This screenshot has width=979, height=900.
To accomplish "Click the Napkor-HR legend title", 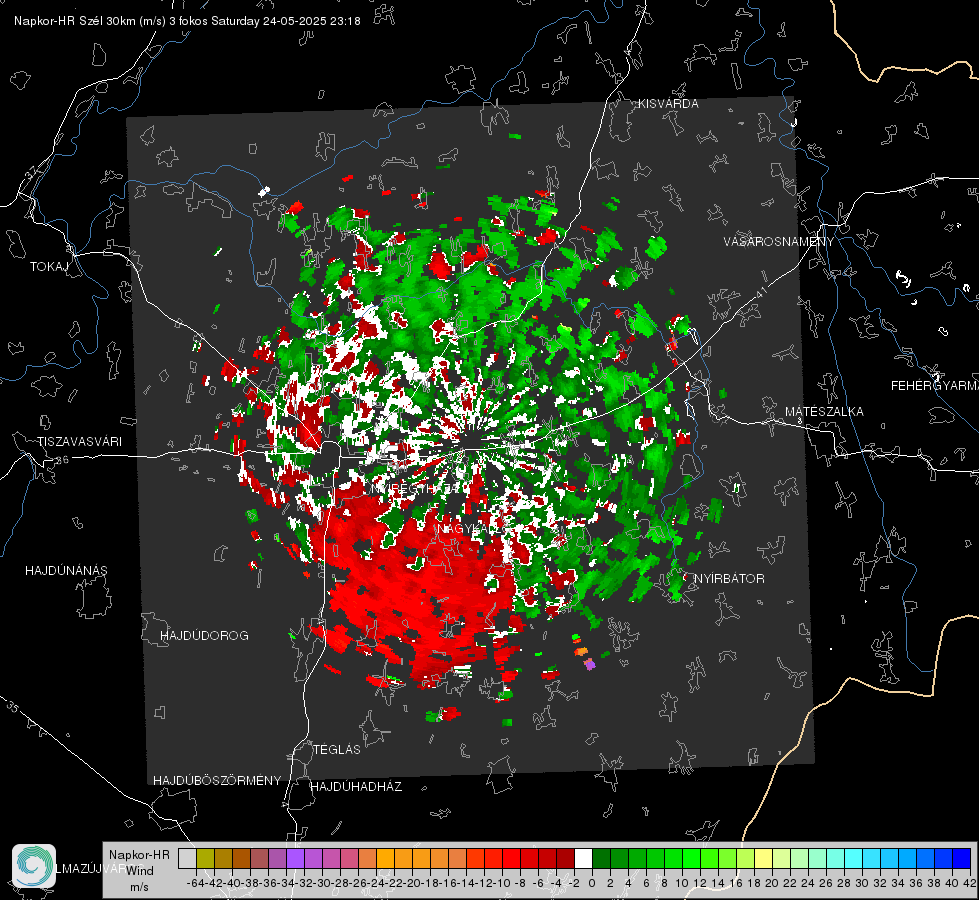I will [x=139, y=855].
